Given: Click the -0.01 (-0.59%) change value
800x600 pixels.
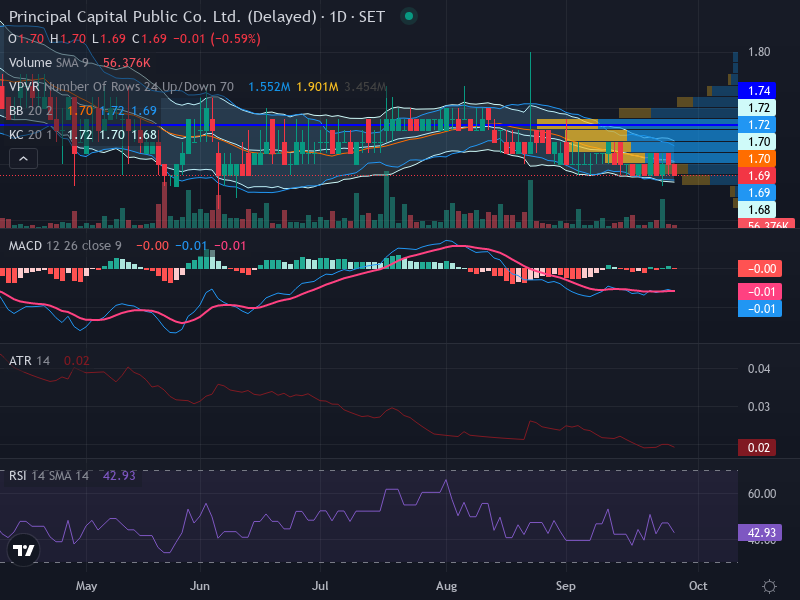Looking at the screenshot, I should pyautogui.click(x=217, y=39).
